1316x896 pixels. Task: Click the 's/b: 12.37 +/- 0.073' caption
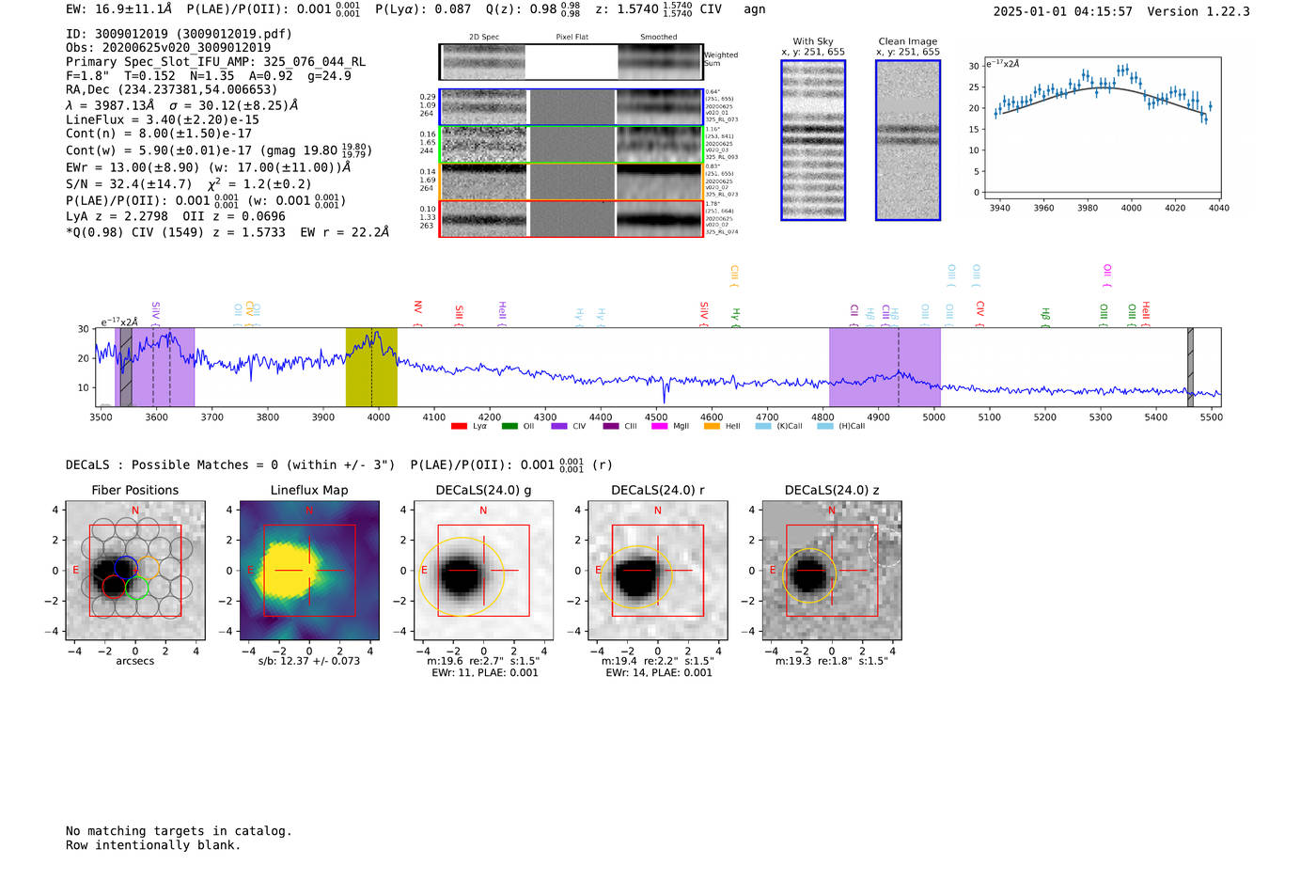309,661
